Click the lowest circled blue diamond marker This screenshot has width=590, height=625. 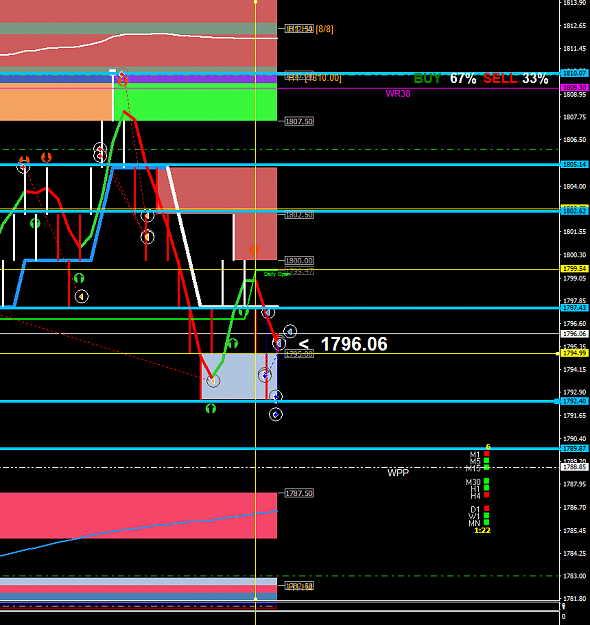275,415
